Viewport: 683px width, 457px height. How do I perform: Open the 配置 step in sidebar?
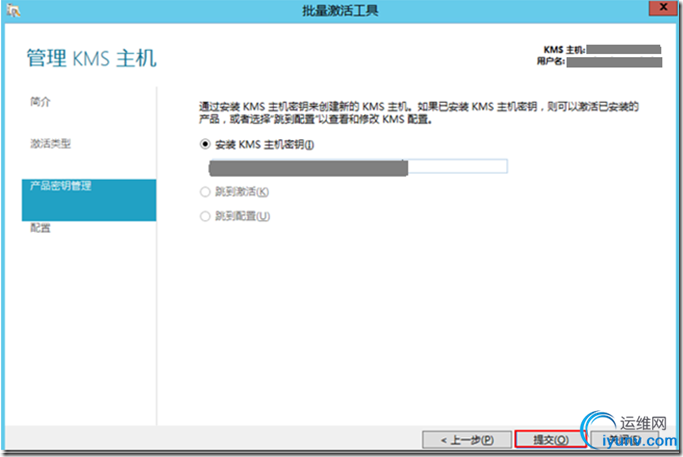(x=41, y=228)
